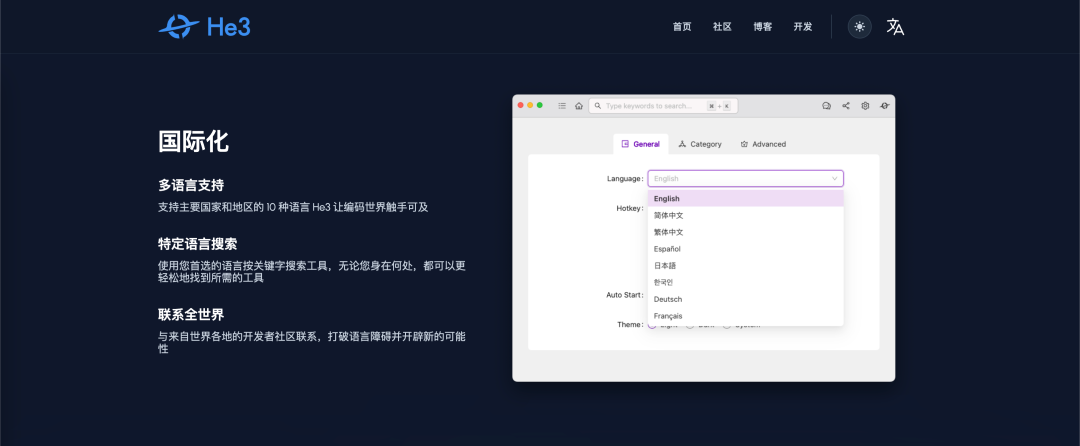Click the share icon in the app toolbar
Image resolution: width=1080 pixels, height=446 pixels.
coord(846,106)
